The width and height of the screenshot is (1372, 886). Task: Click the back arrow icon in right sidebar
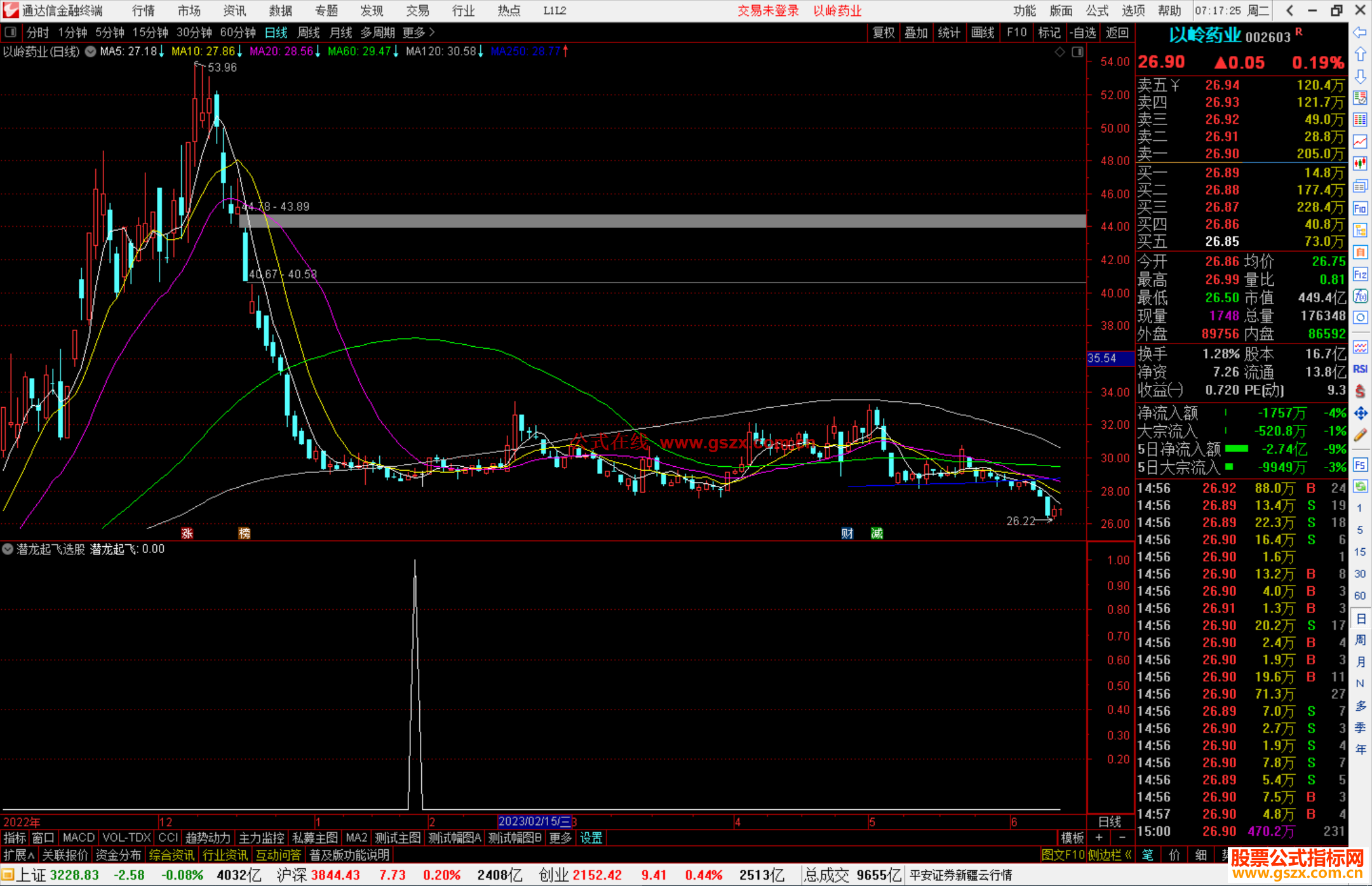tap(1360, 32)
